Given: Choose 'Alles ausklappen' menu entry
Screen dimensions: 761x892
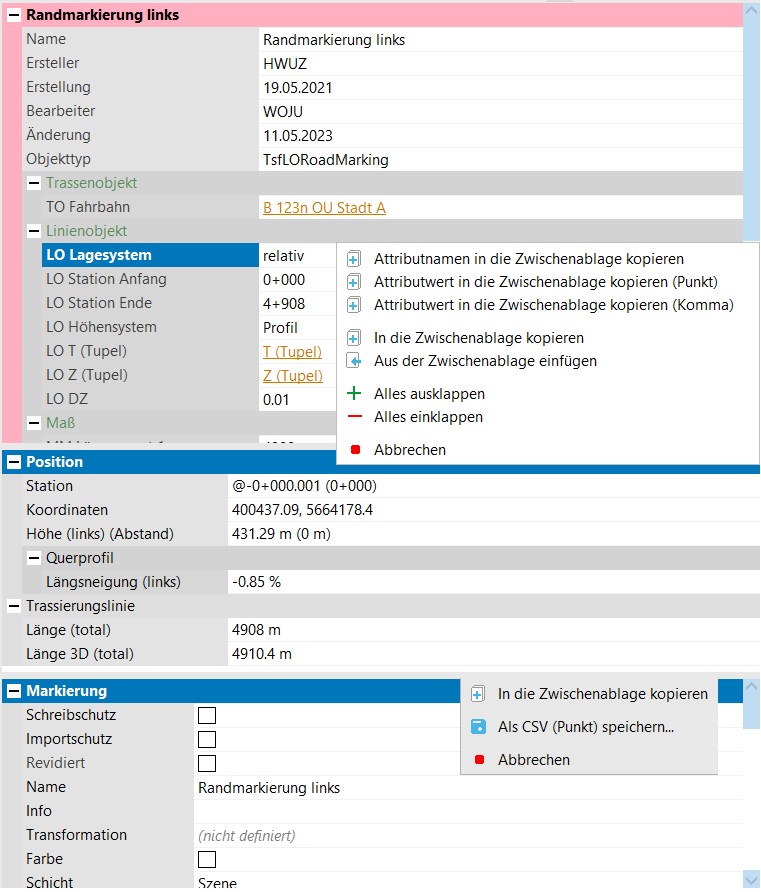Looking at the screenshot, I should (429, 394).
